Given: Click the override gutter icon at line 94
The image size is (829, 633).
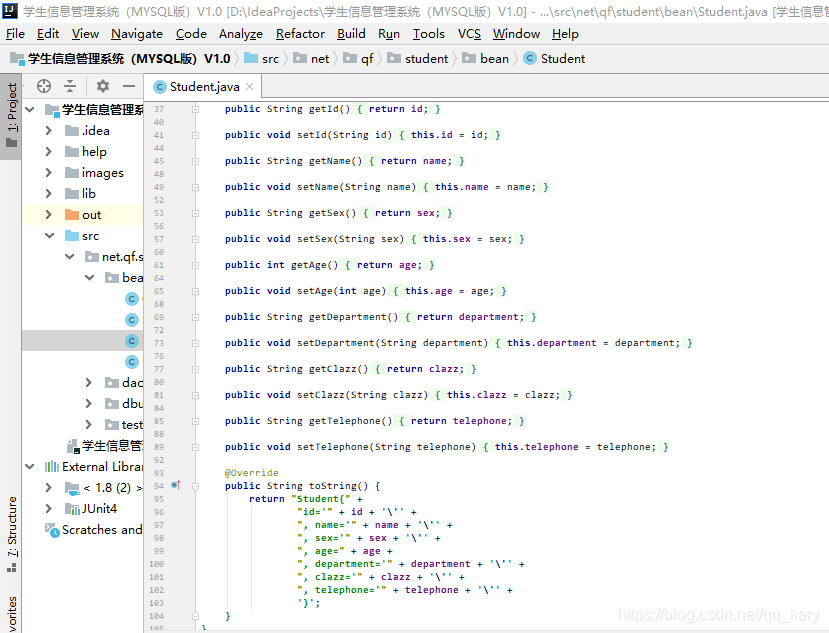Looking at the screenshot, I should coord(176,485).
